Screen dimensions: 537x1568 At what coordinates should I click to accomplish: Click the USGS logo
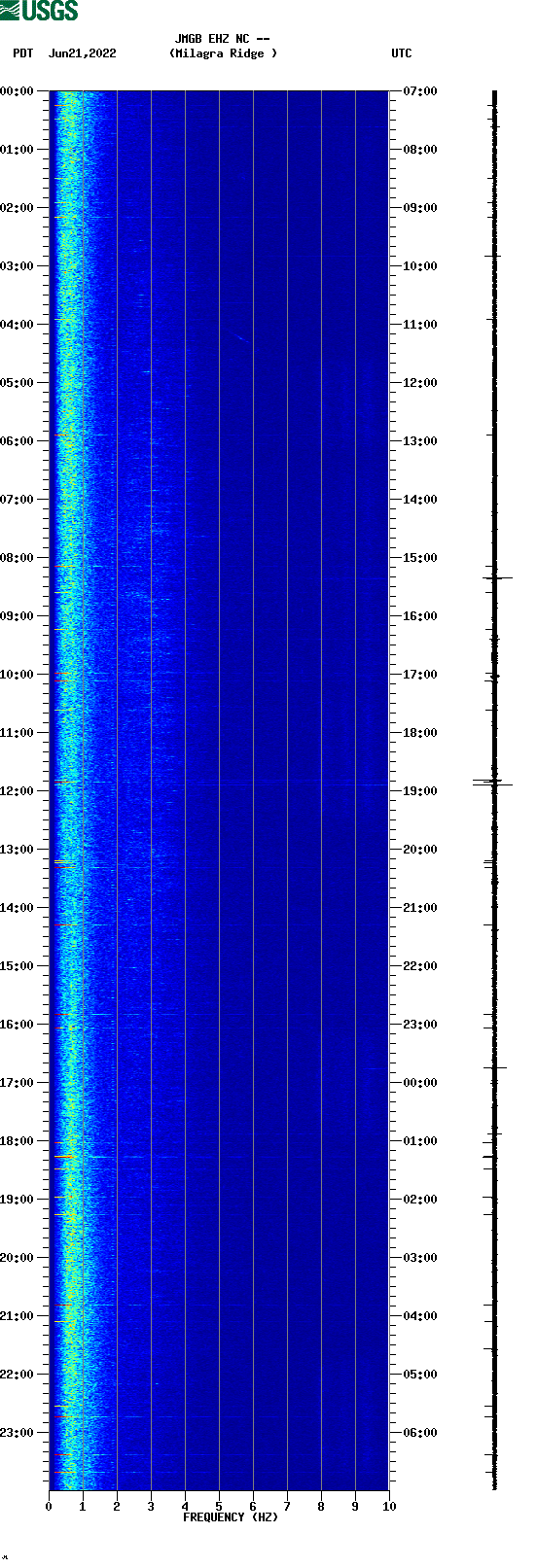tap(39, 11)
